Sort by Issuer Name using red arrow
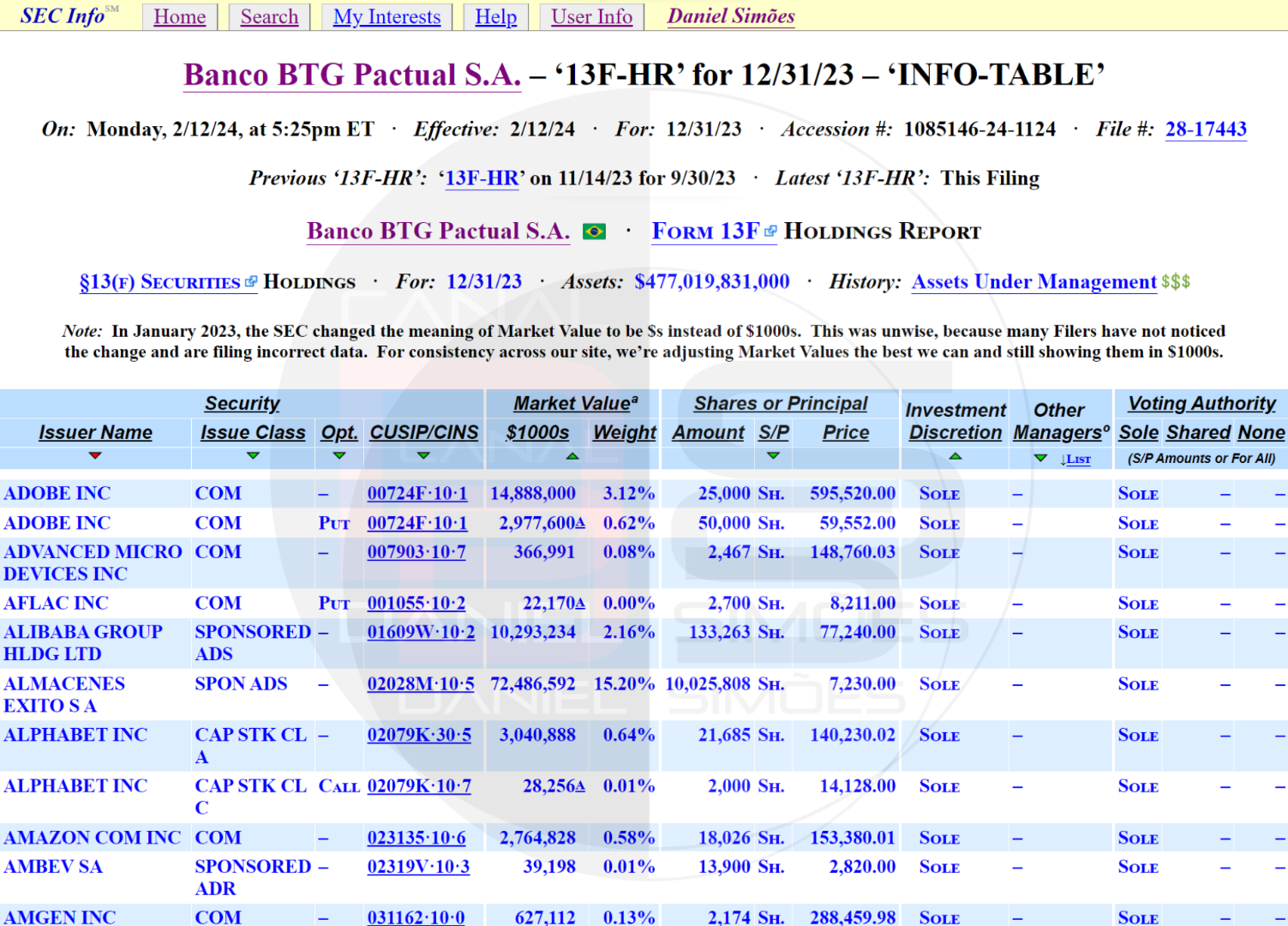 pyautogui.click(x=95, y=456)
